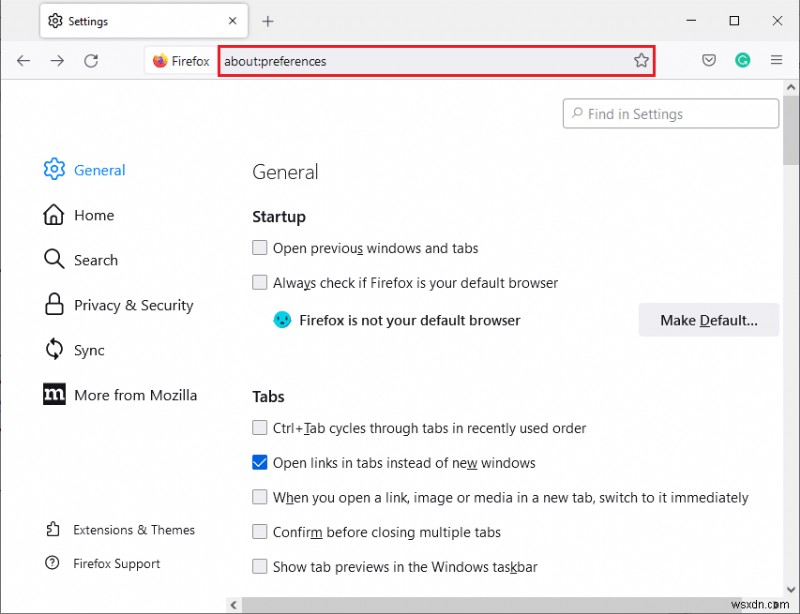Screen dimensions: 800x614
Task: Reload the current page
Action: tap(91, 60)
